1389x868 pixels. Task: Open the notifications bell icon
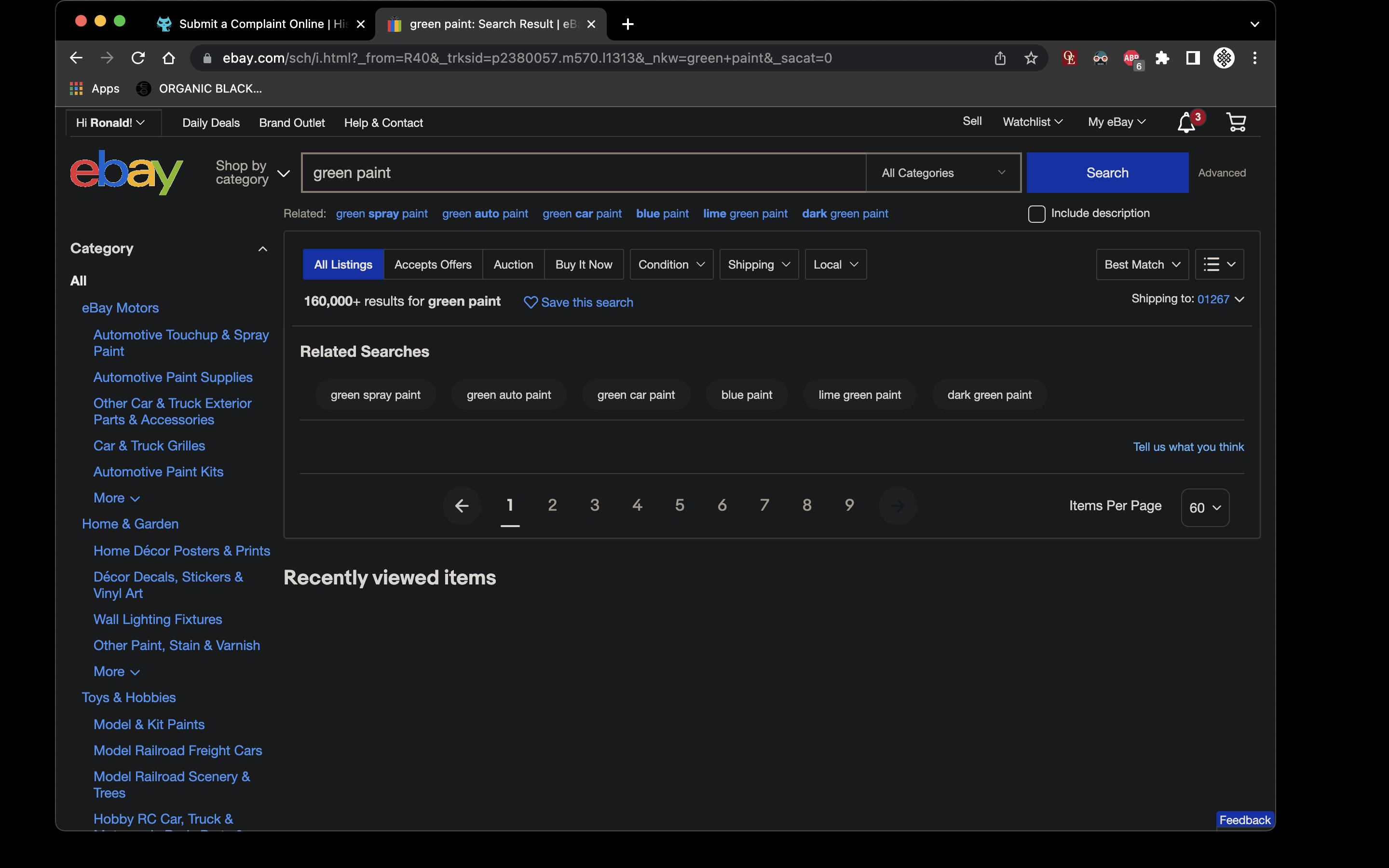coord(1186,123)
